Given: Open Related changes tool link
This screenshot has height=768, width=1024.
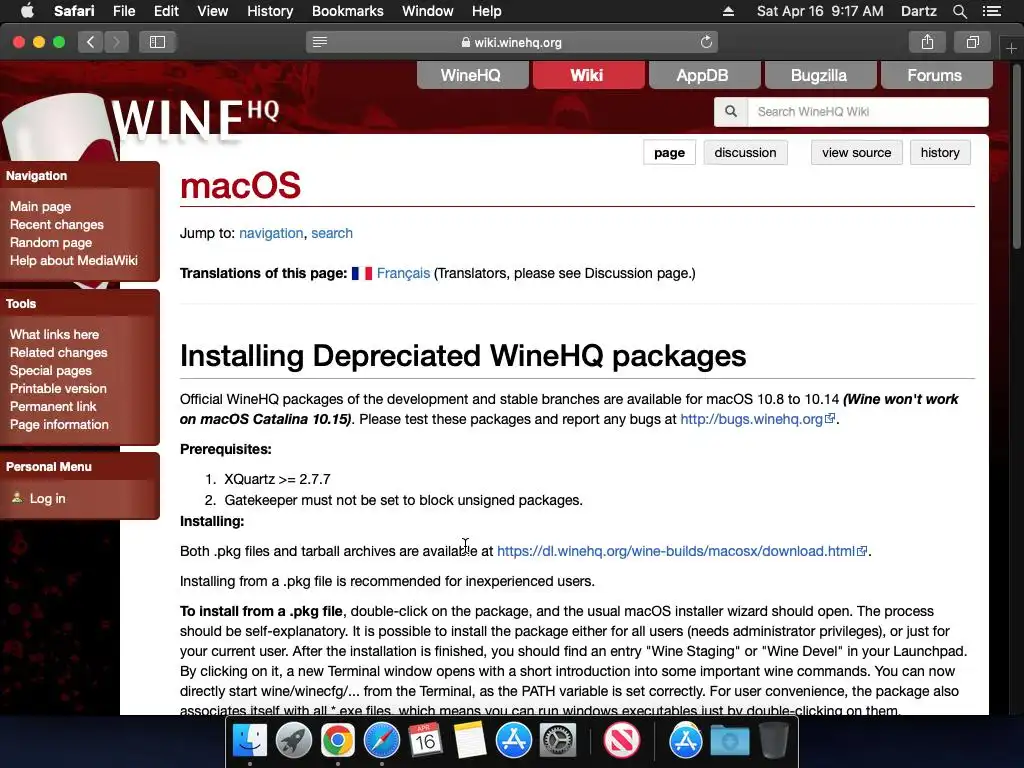Looking at the screenshot, I should click(x=58, y=353).
